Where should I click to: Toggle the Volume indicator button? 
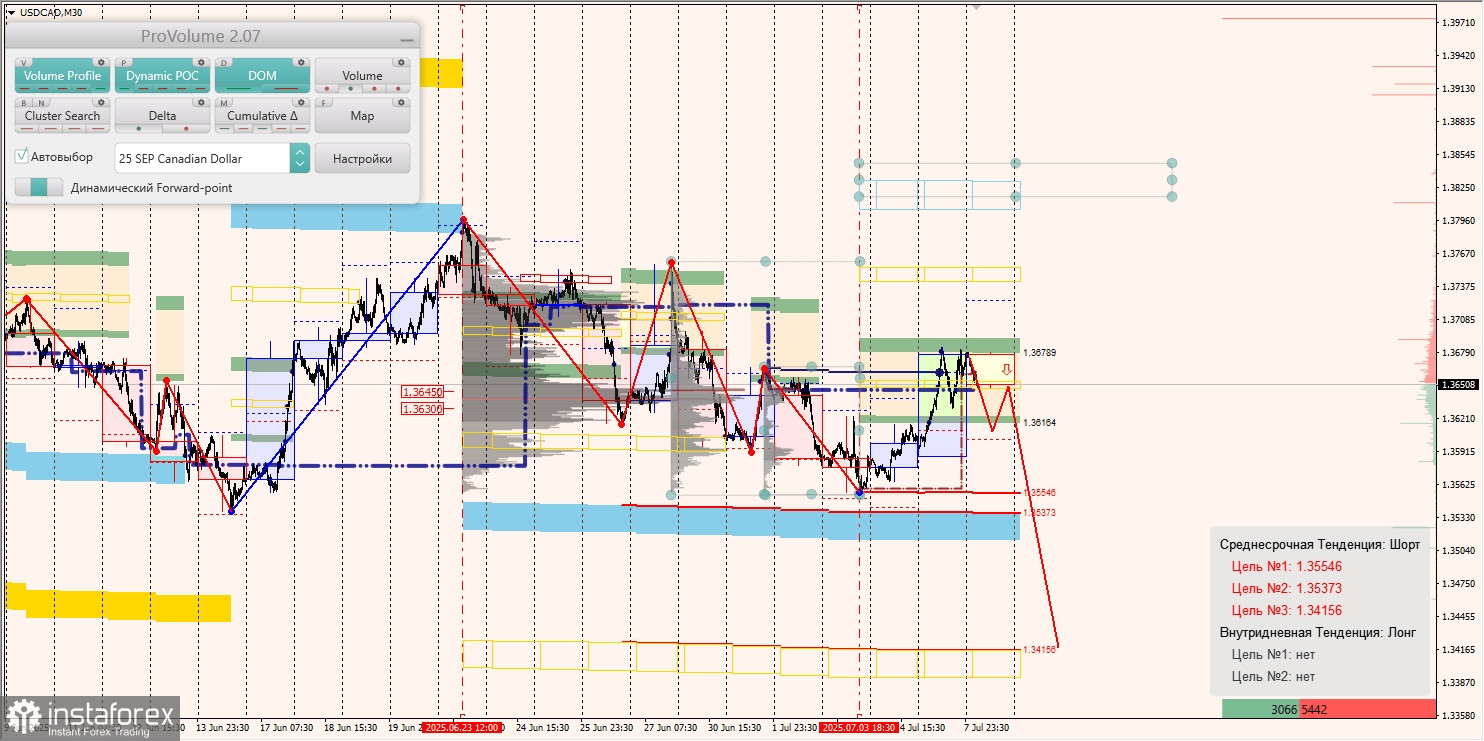click(x=362, y=76)
